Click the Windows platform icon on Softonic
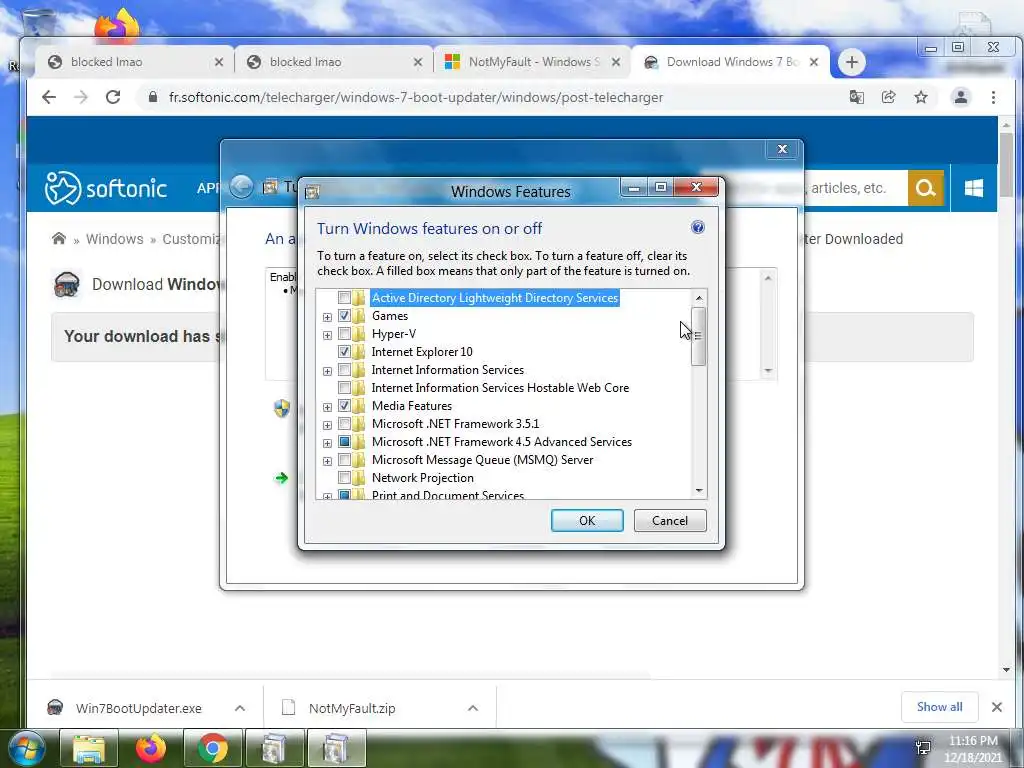Screen dimensions: 1024x768 [x=974, y=188]
